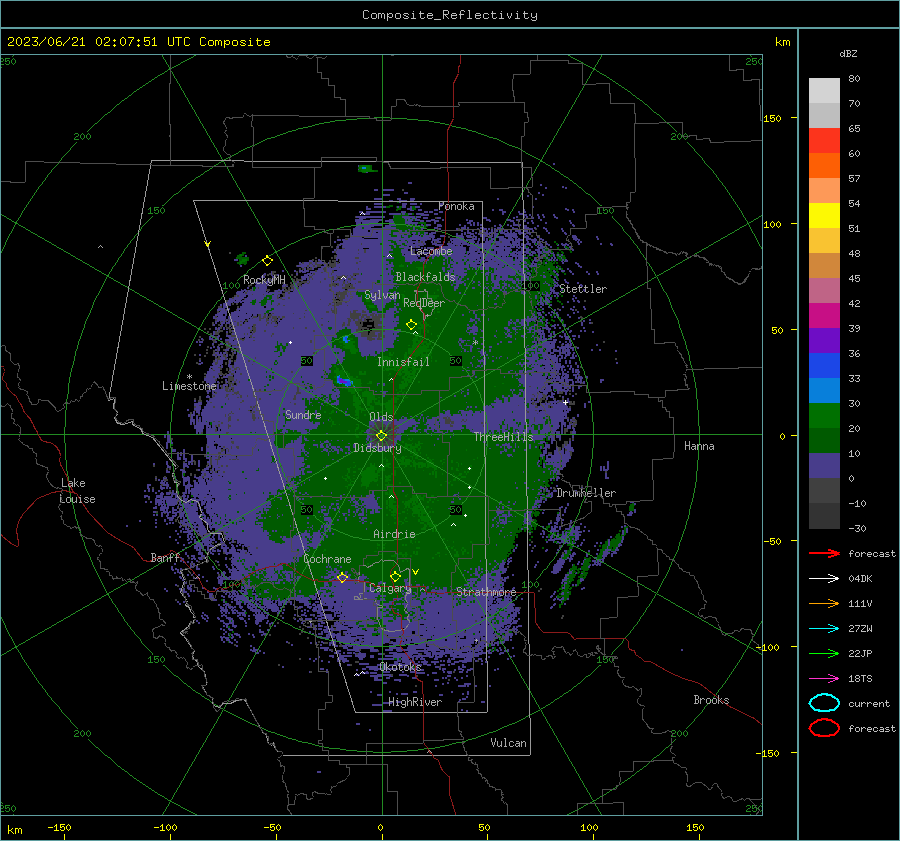Click the cyan 27ZW arrow in legend

coord(824,628)
